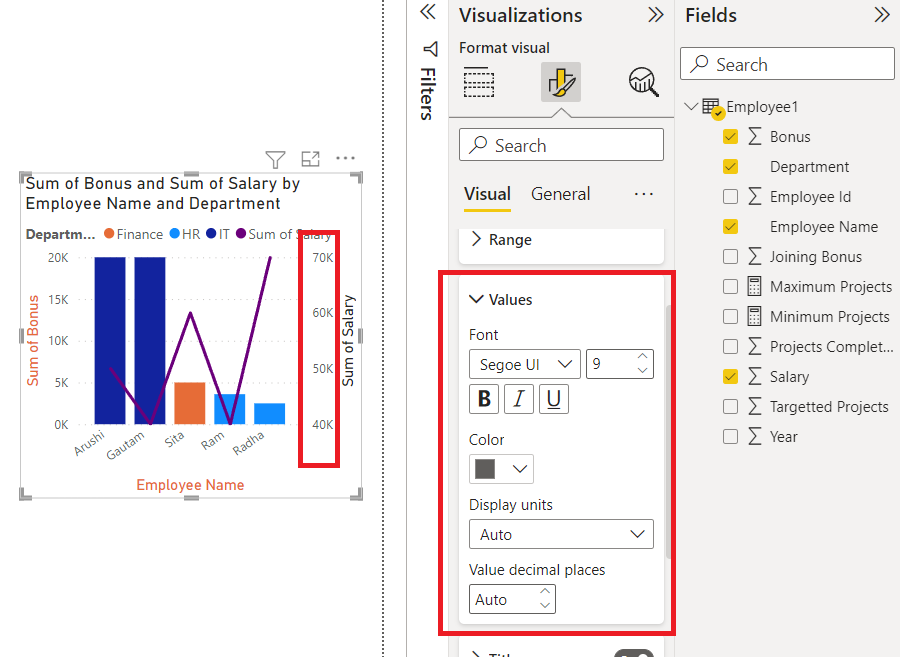The height and width of the screenshot is (657, 900).
Task: Open the Segoe UI font dropdown
Action: (x=525, y=364)
